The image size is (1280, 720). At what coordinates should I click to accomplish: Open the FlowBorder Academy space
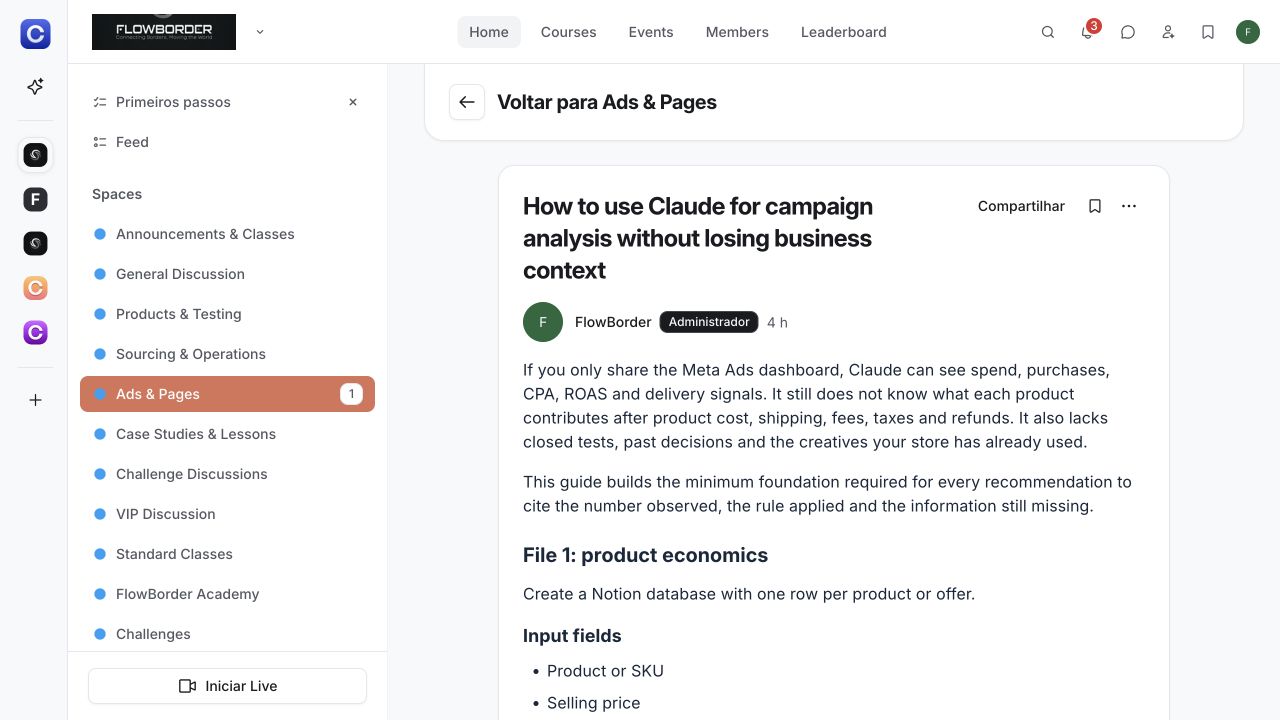(227, 594)
